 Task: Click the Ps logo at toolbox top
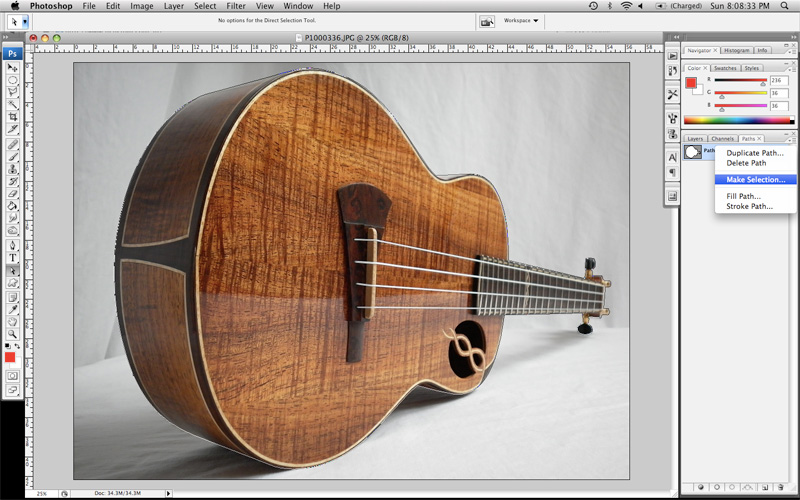coord(12,54)
